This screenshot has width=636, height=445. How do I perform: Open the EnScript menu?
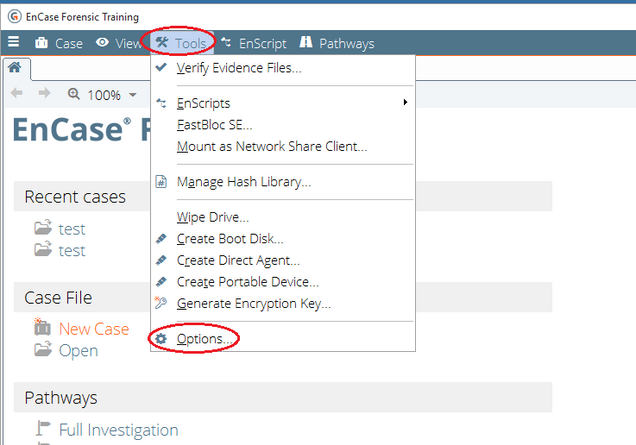254,43
